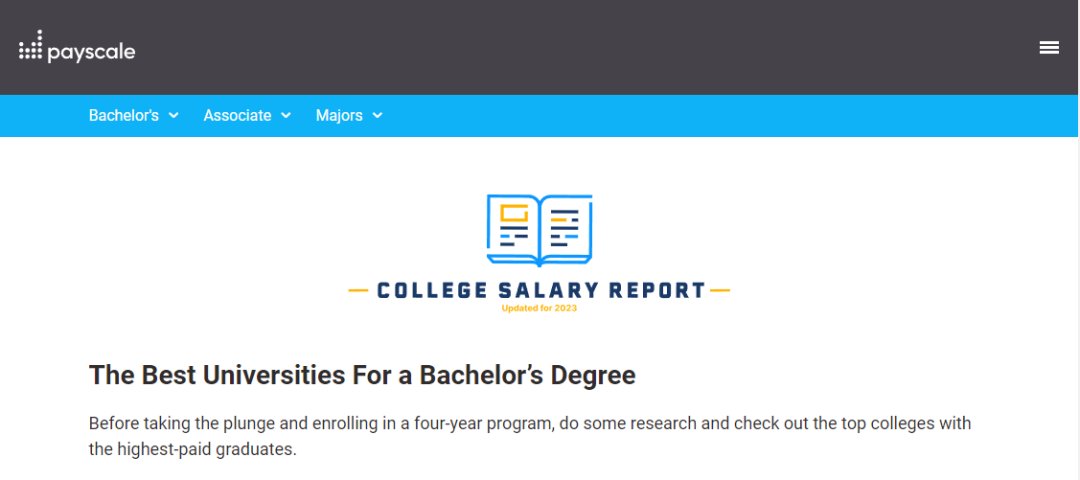Open the hamburger menu icon
The height and width of the screenshot is (480, 1080).
[x=1049, y=48]
